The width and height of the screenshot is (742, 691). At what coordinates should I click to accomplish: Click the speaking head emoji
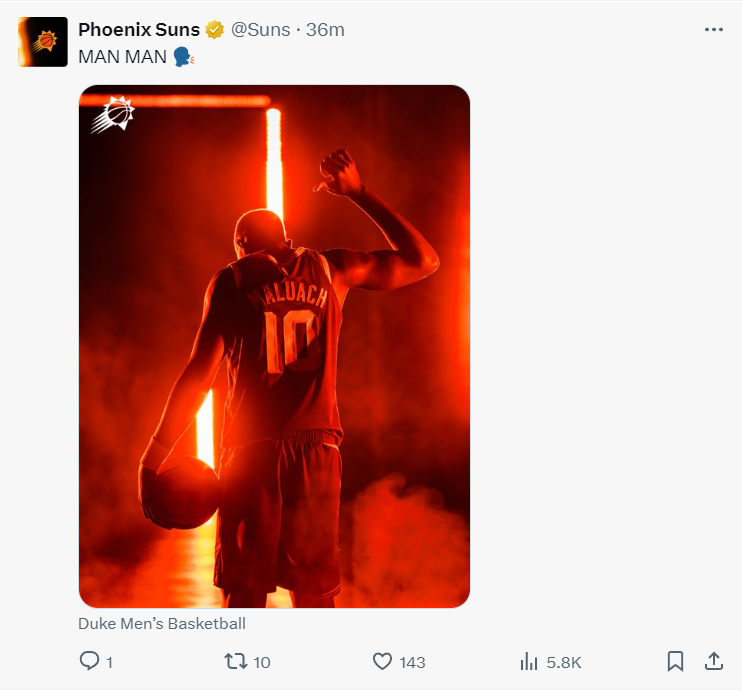pos(183,57)
